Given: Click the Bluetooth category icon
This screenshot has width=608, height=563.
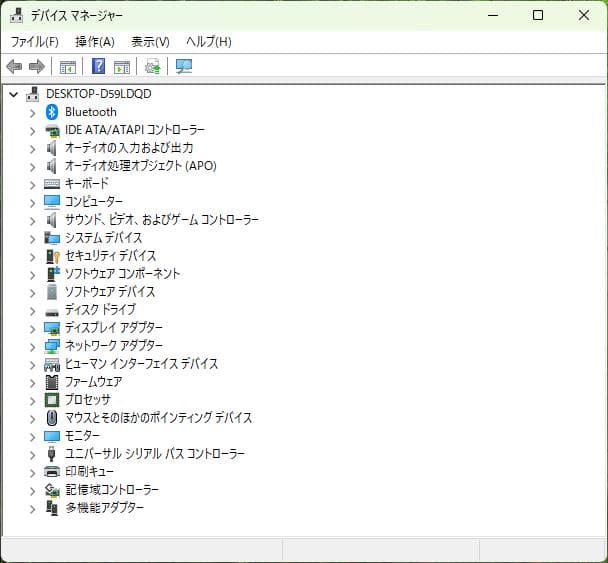Looking at the screenshot, I should (x=52, y=112).
